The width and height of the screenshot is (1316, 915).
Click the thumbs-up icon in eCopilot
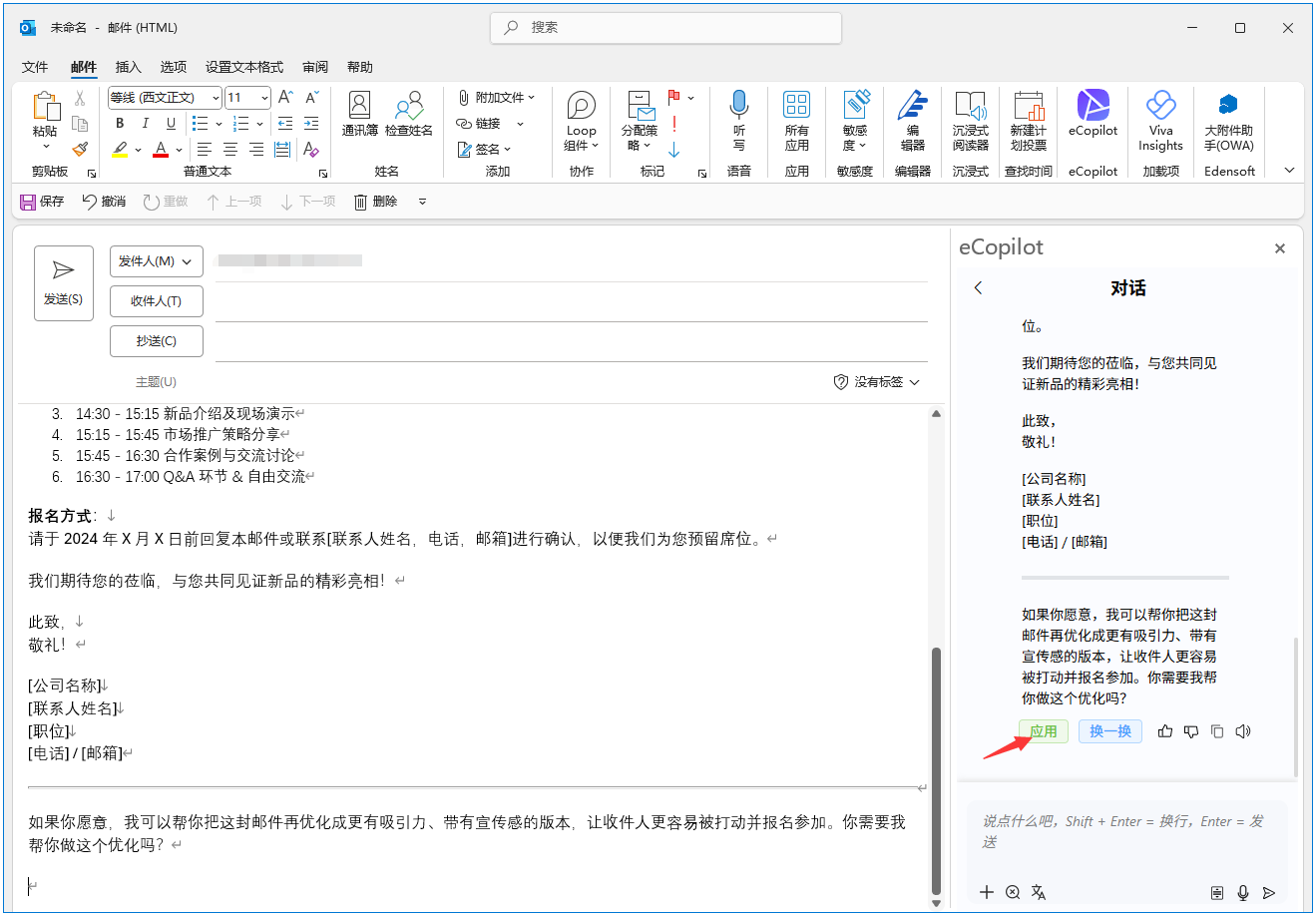click(x=1165, y=731)
